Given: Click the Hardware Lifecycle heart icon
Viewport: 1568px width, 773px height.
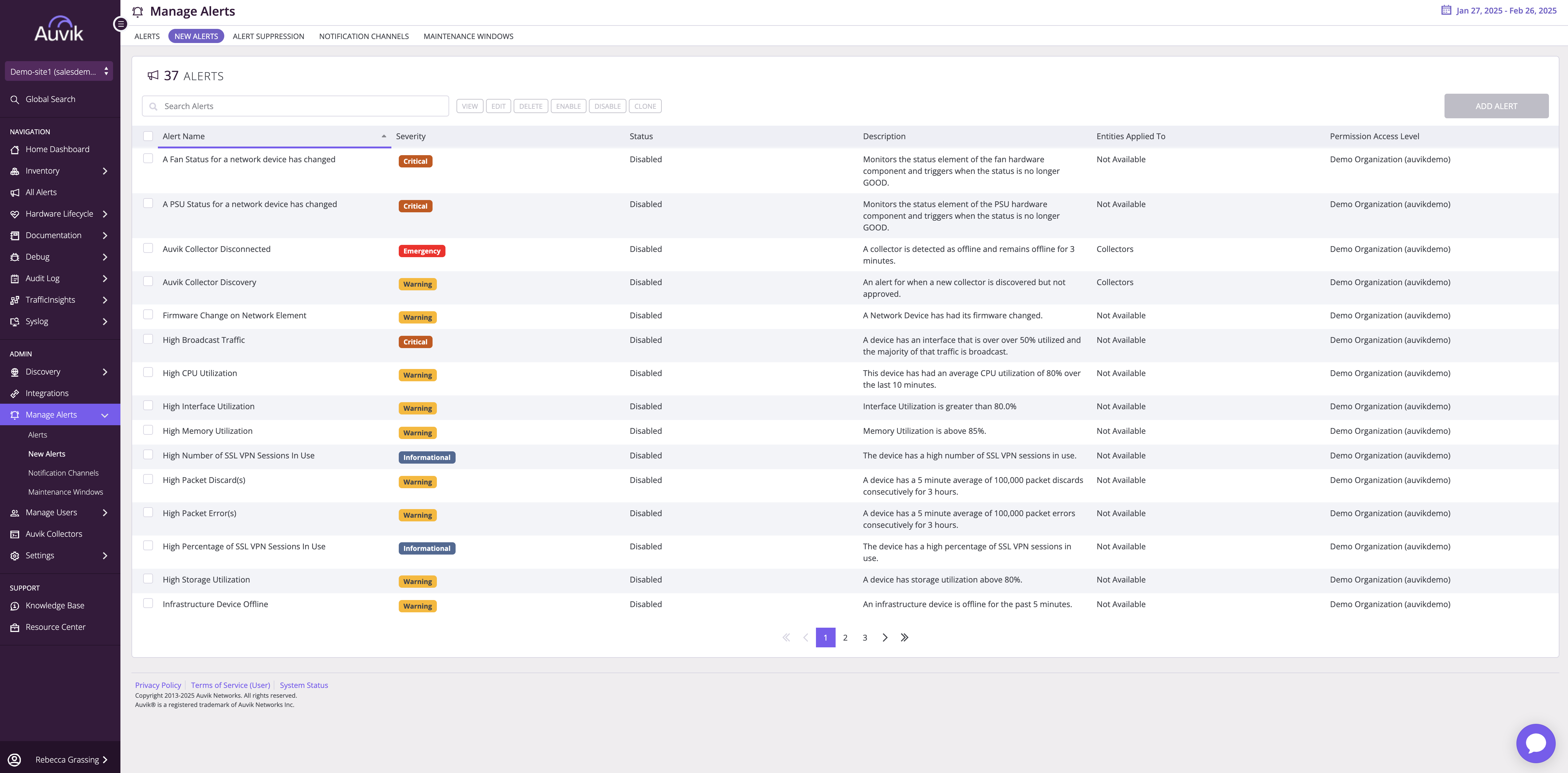Looking at the screenshot, I should (x=15, y=214).
